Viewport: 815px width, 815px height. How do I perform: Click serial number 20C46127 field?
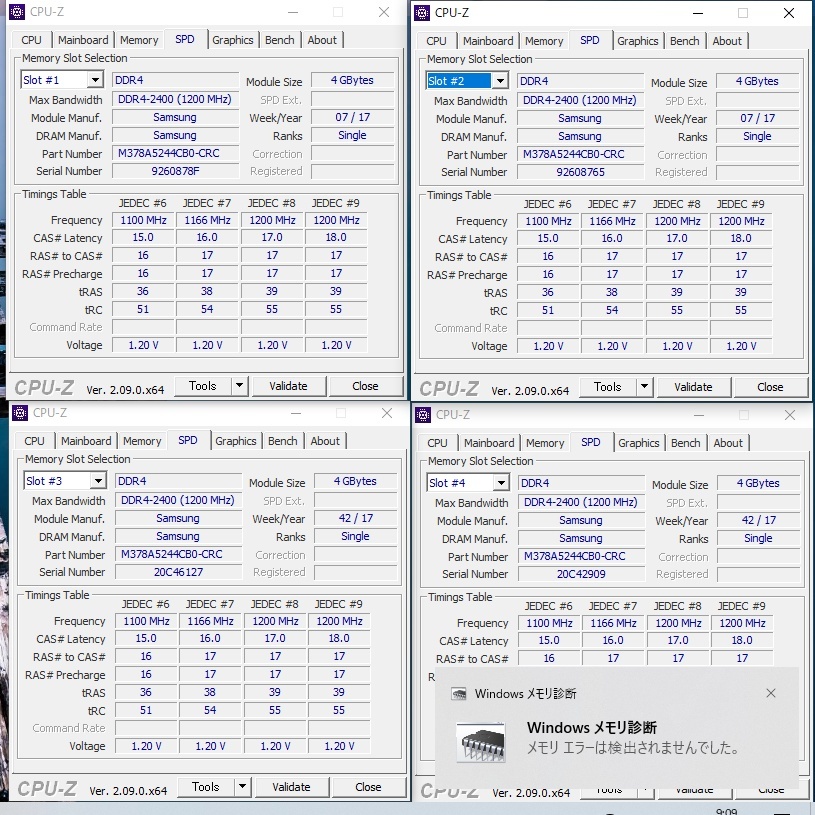(178, 572)
